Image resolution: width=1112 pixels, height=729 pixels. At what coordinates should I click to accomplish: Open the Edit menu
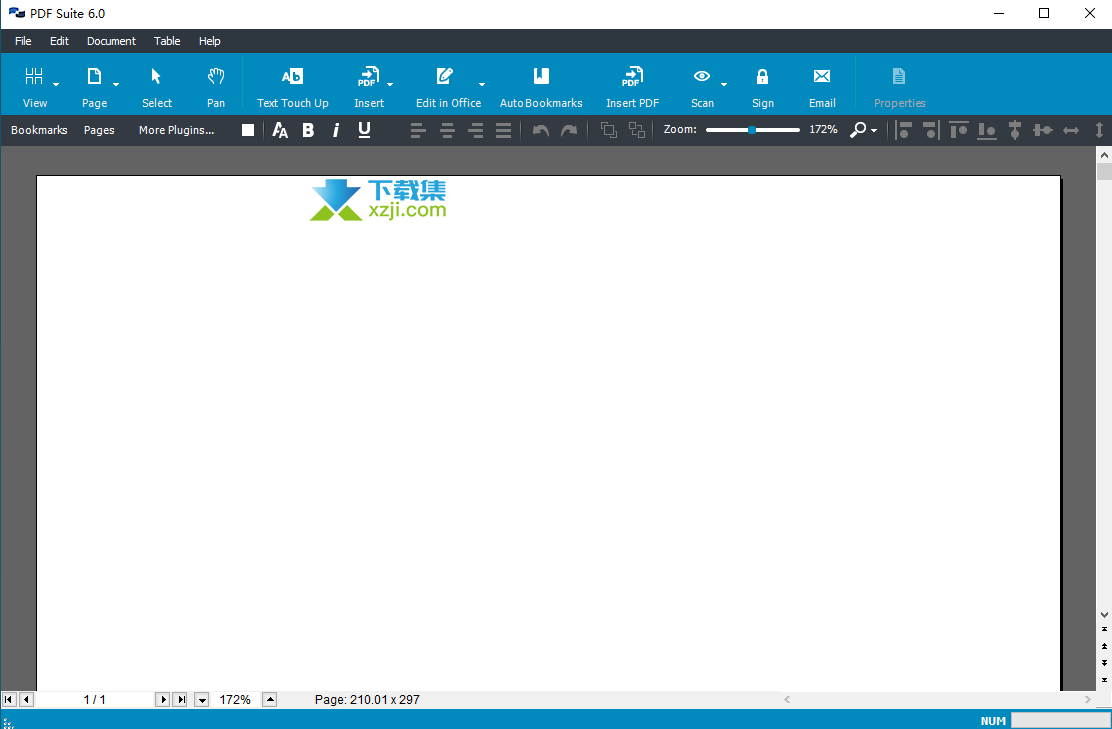point(60,41)
